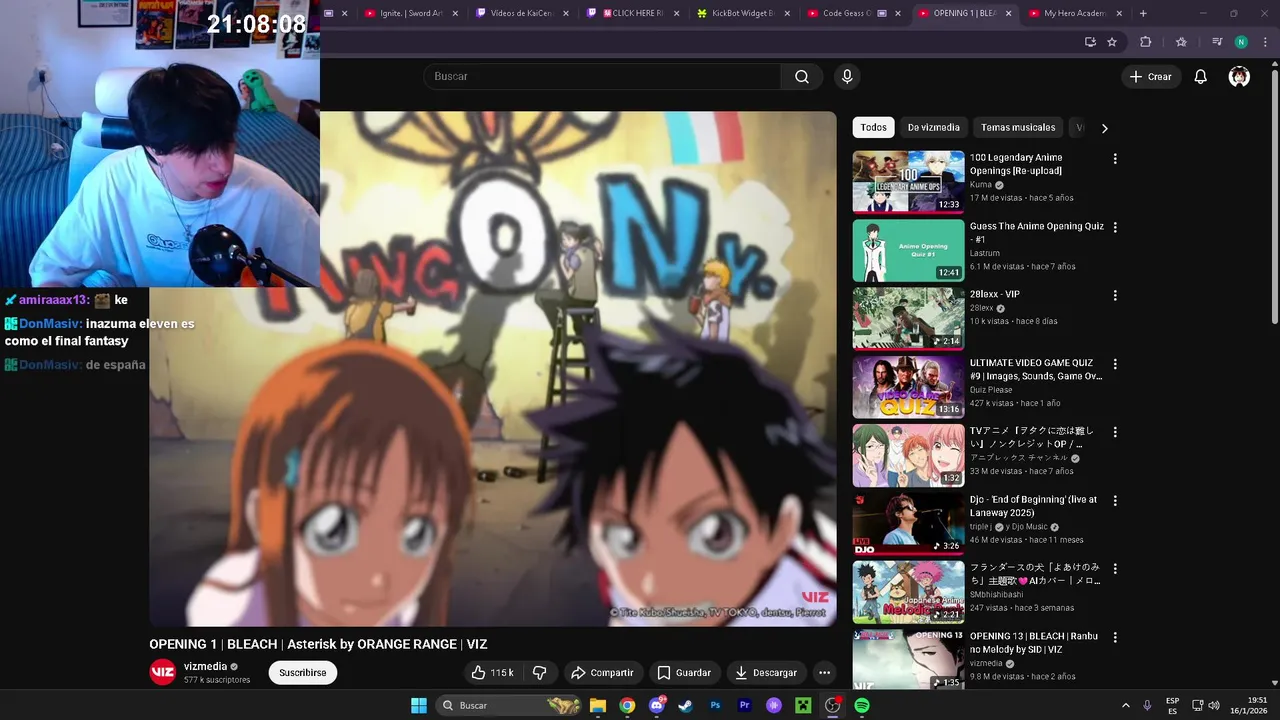Select the Temas musicales filter chip

click(x=1018, y=128)
